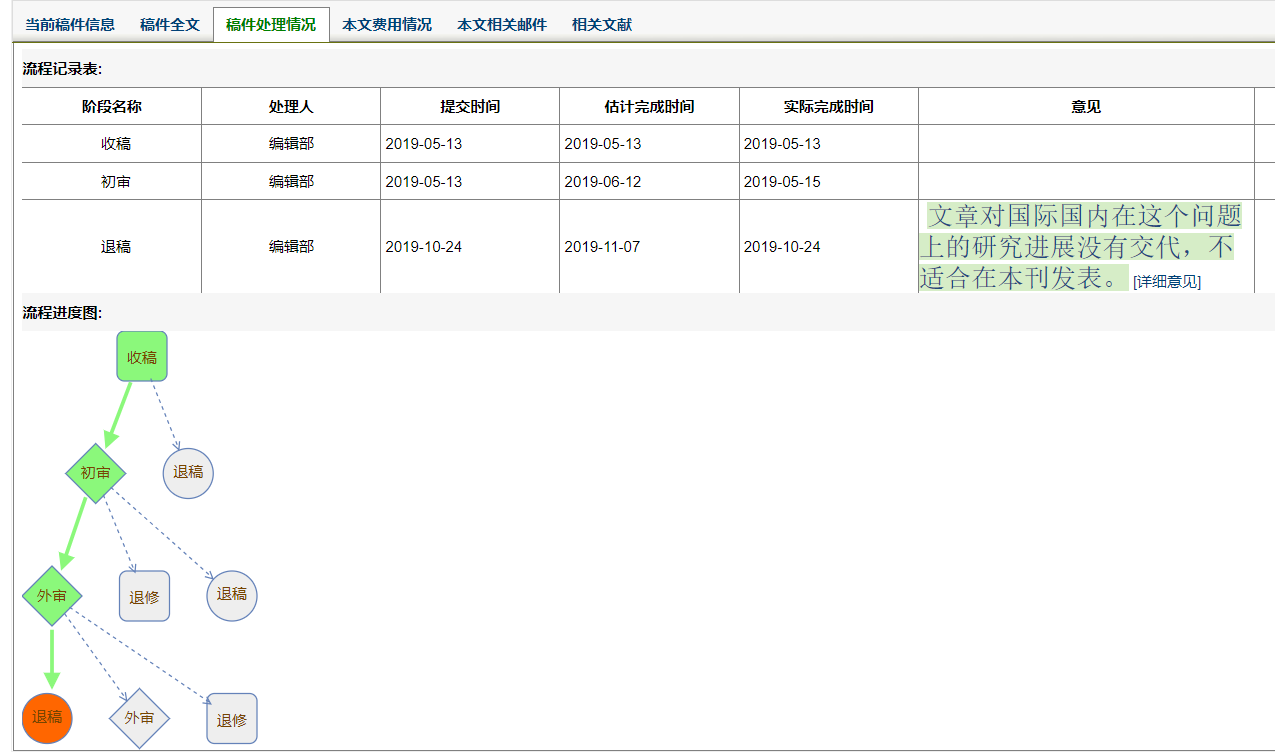Click the 退稿 cell in the table

click(112, 247)
